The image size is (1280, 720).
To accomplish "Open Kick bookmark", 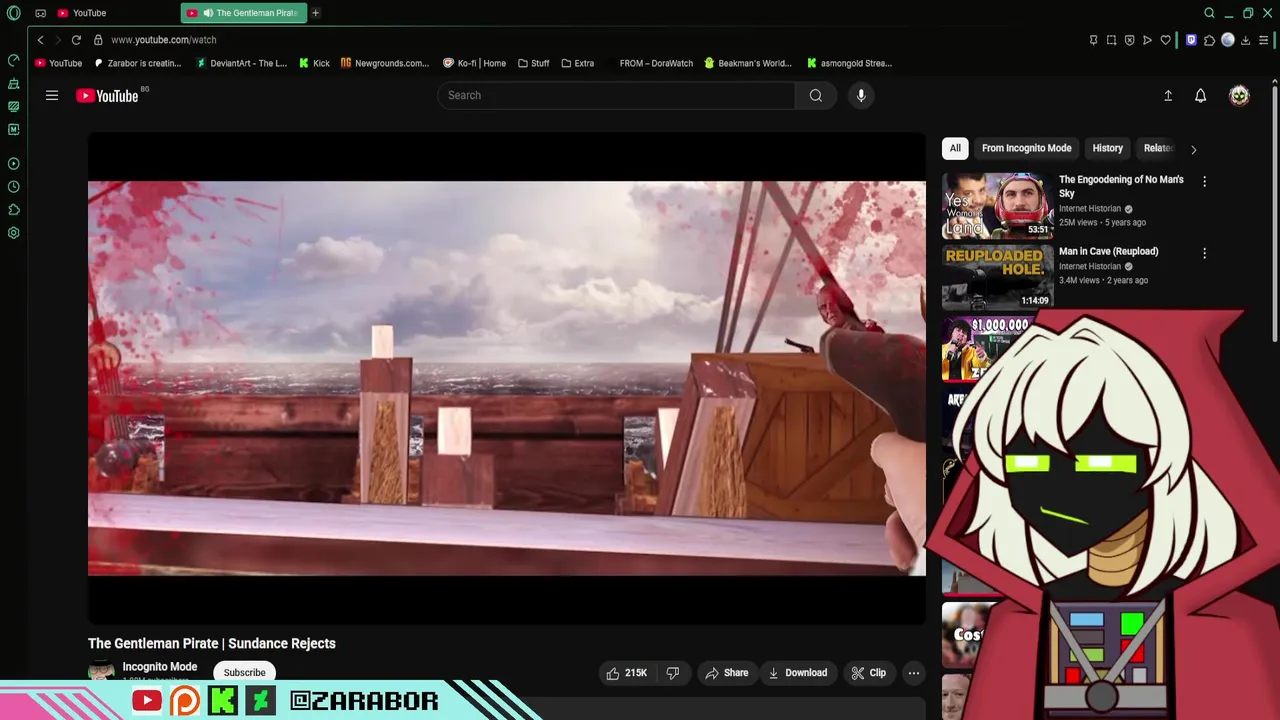I will click(314, 63).
